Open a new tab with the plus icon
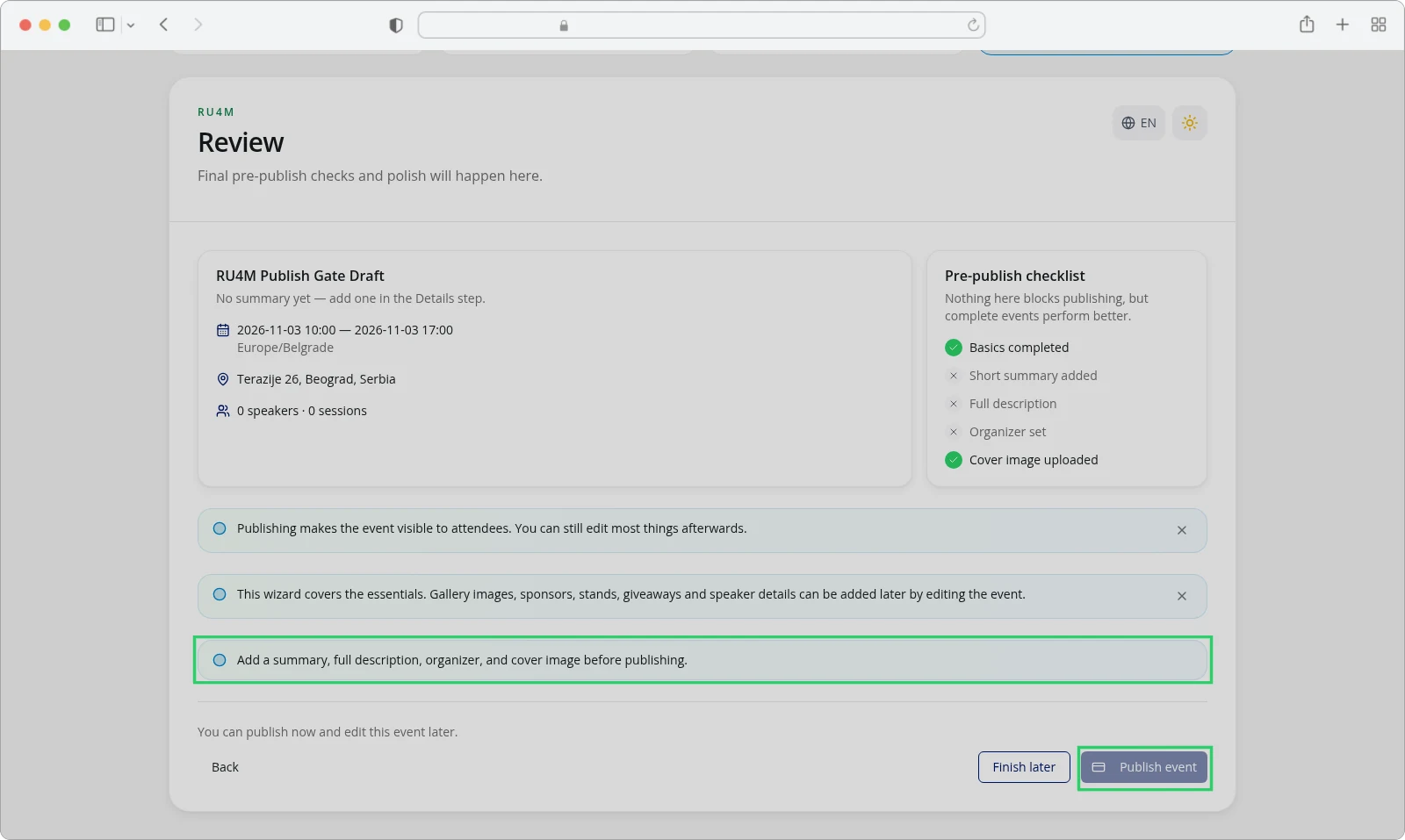Image resolution: width=1405 pixels, height=840 pixels. (x=1342, y=25)
